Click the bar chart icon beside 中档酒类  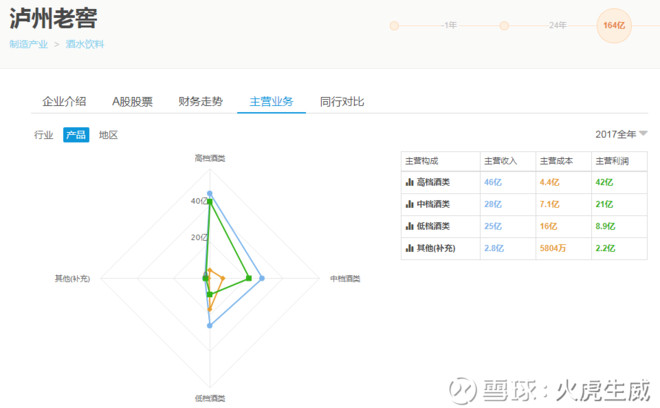409,204
